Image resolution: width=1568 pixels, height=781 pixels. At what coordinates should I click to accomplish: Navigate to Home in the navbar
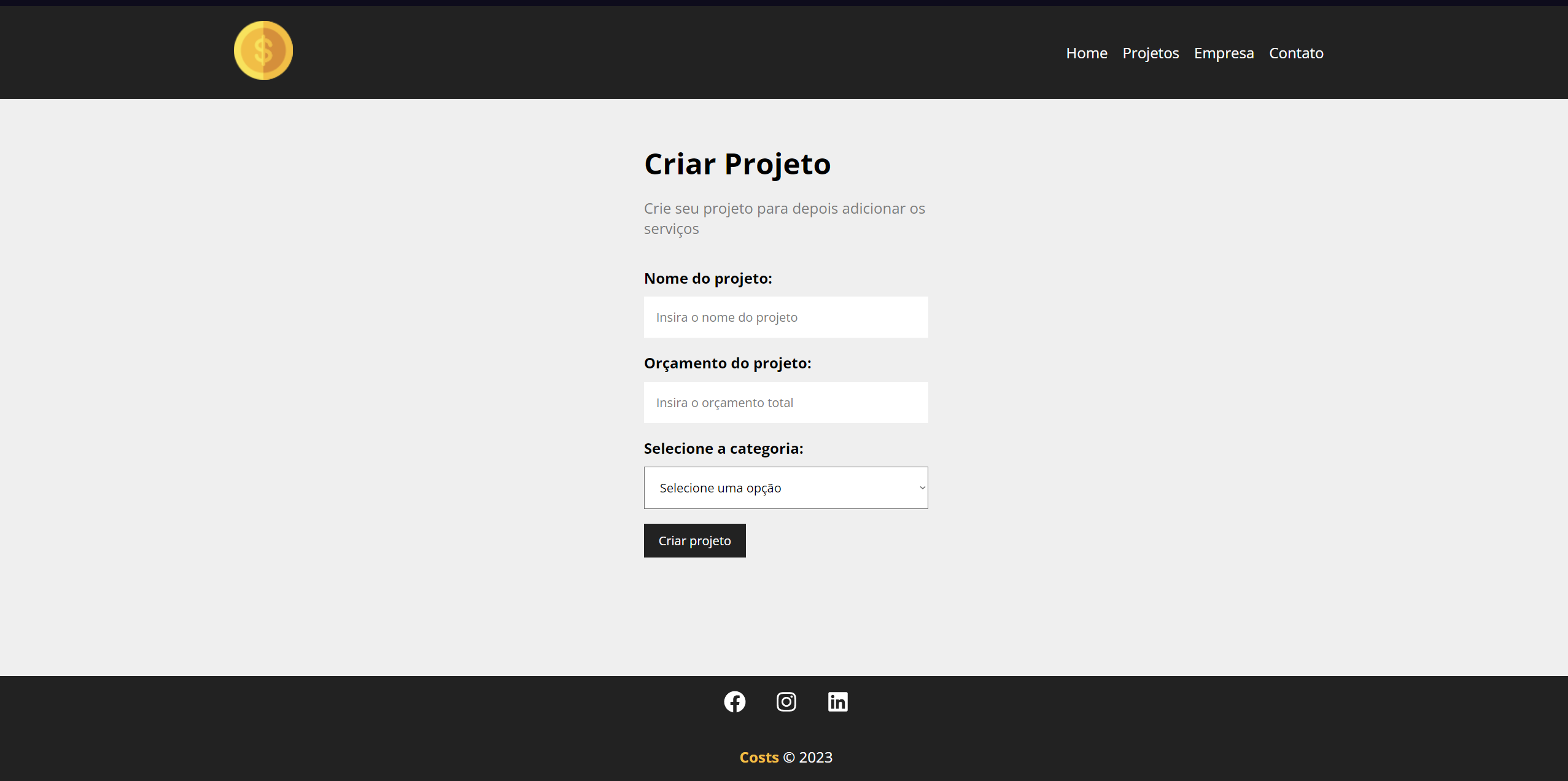[x=1086, y=53]
